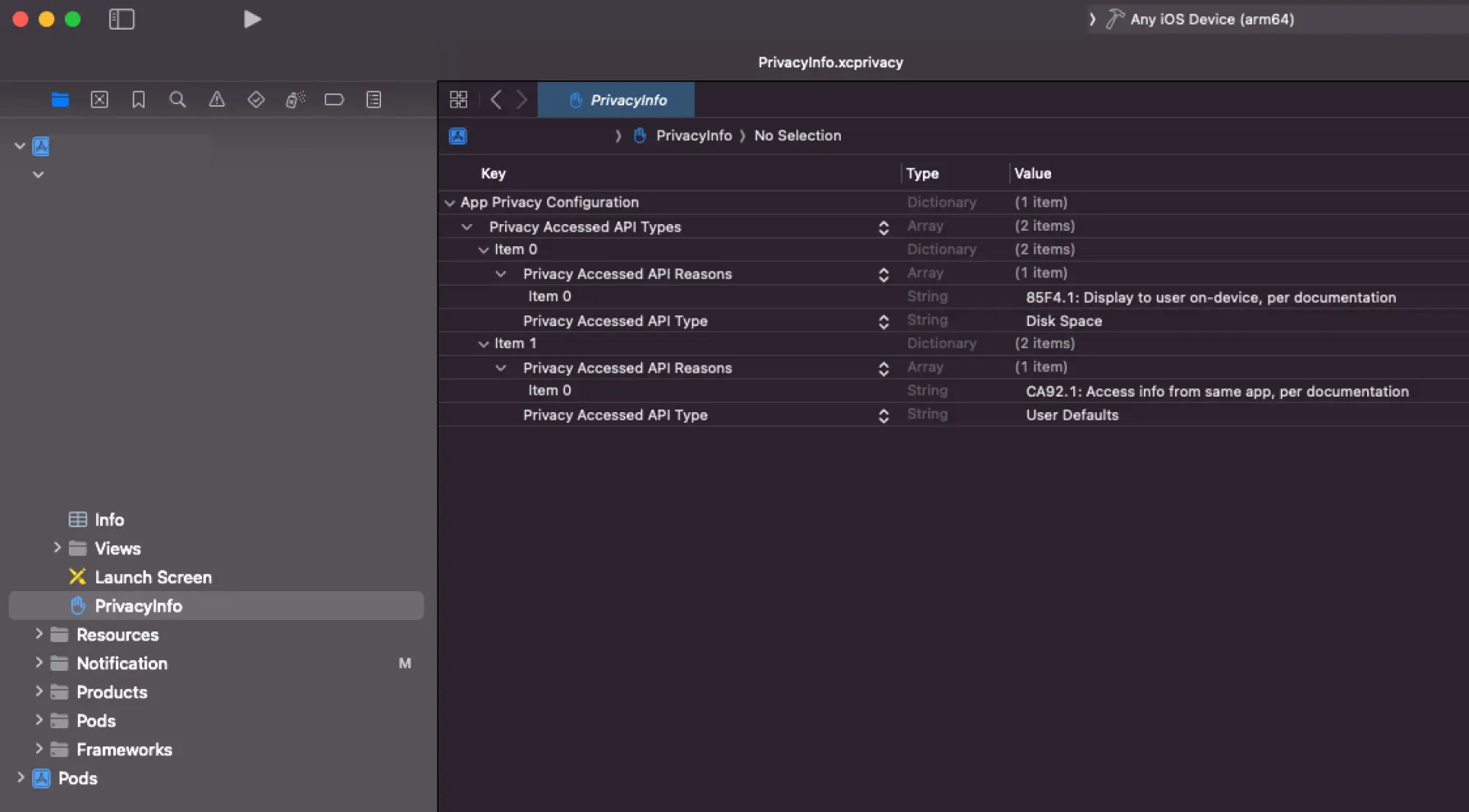1469x812 pixels.
Task: Open the Source Control navigator icon
Action: point(99,100)
